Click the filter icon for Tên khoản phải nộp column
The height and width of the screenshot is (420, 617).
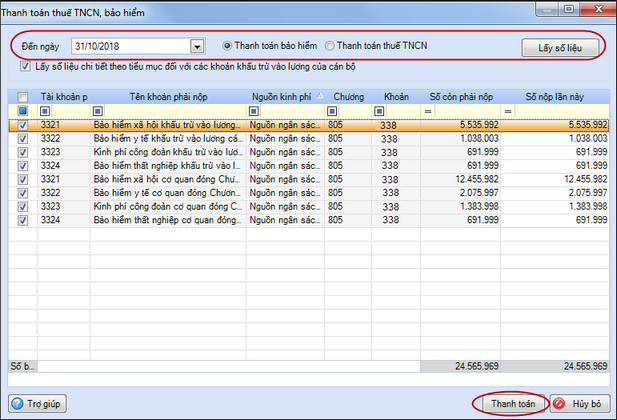coord(98,111)
